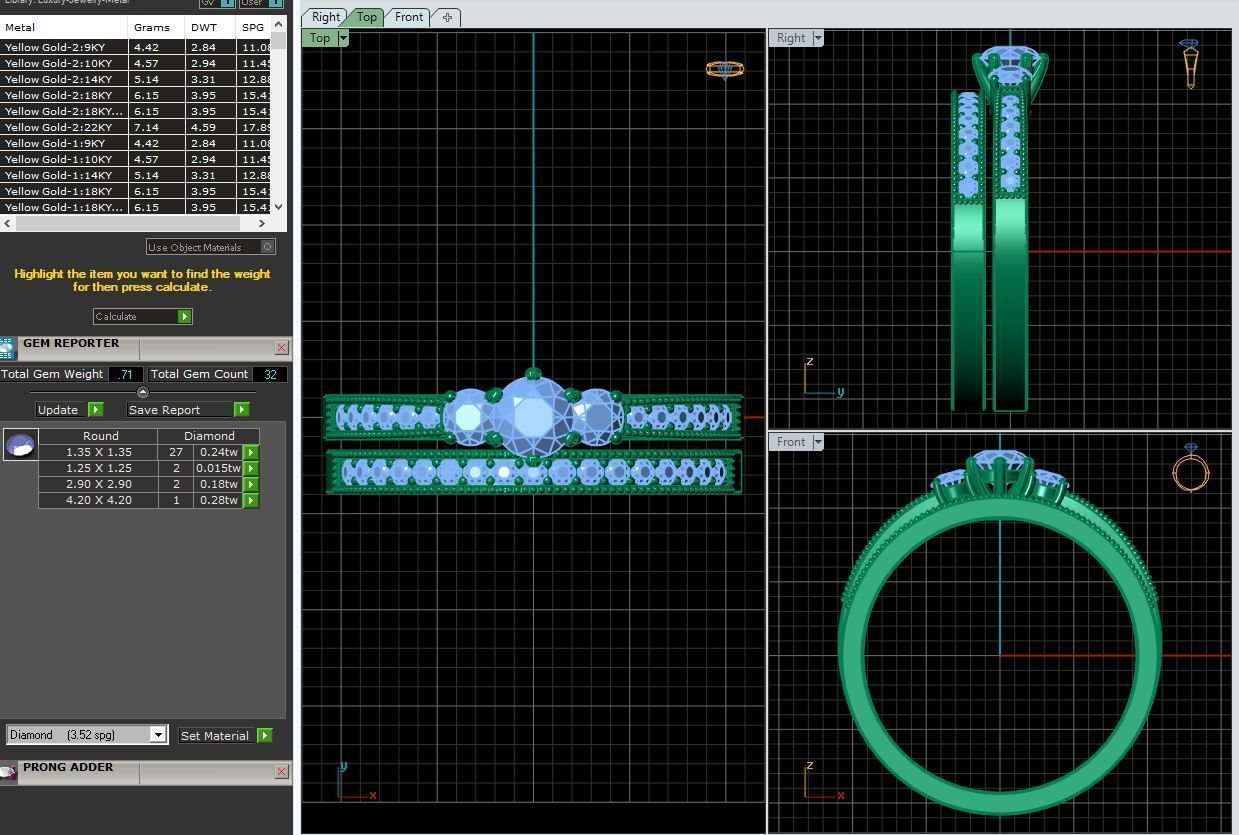Open the Right viewport title dropdown

tap(817, 38)
